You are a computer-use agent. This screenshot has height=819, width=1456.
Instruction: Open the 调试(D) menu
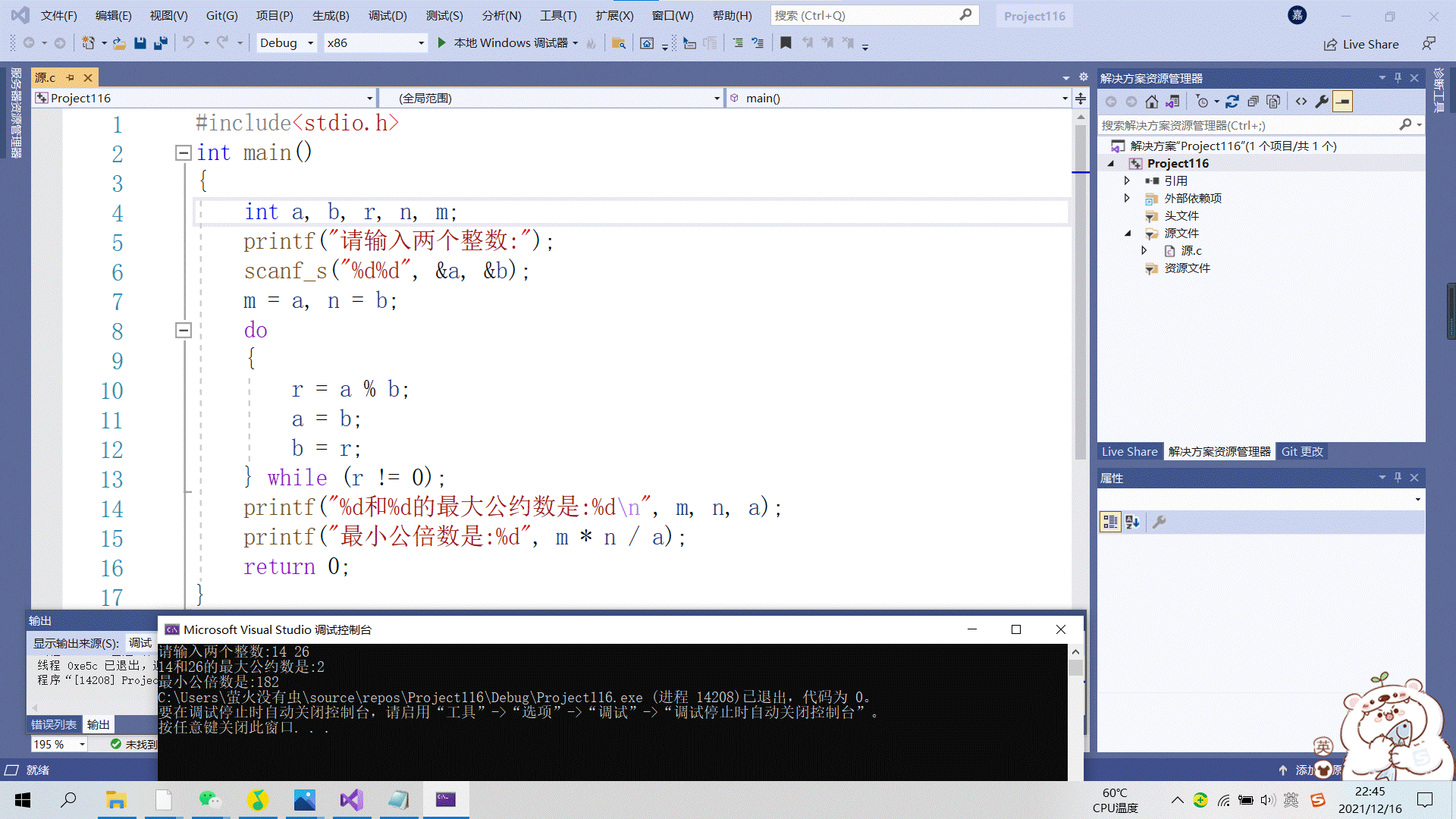coord(388,15)
